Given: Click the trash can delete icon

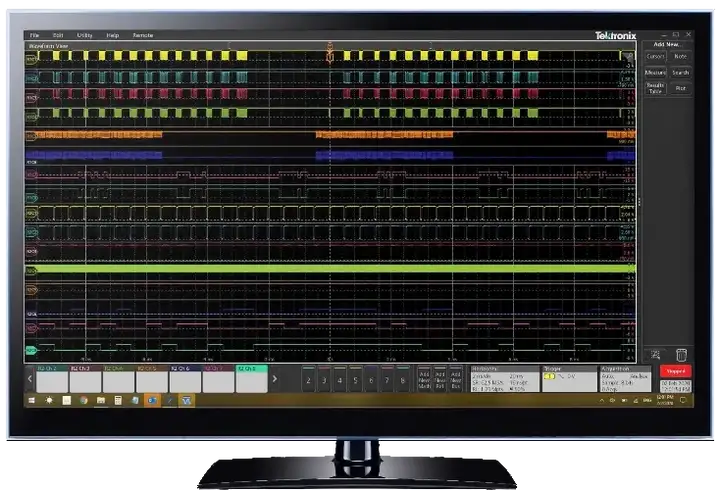Looking at the screenshot, I should click(681, 355).
